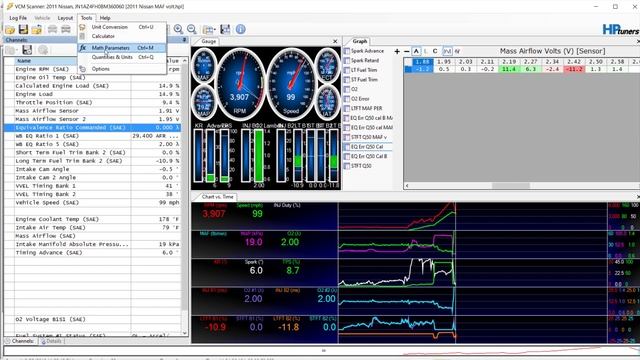Viewport: 640px width, 360px height.
Task: Toggle the C mode button in Graph
Action: click(x=435, y=51)
